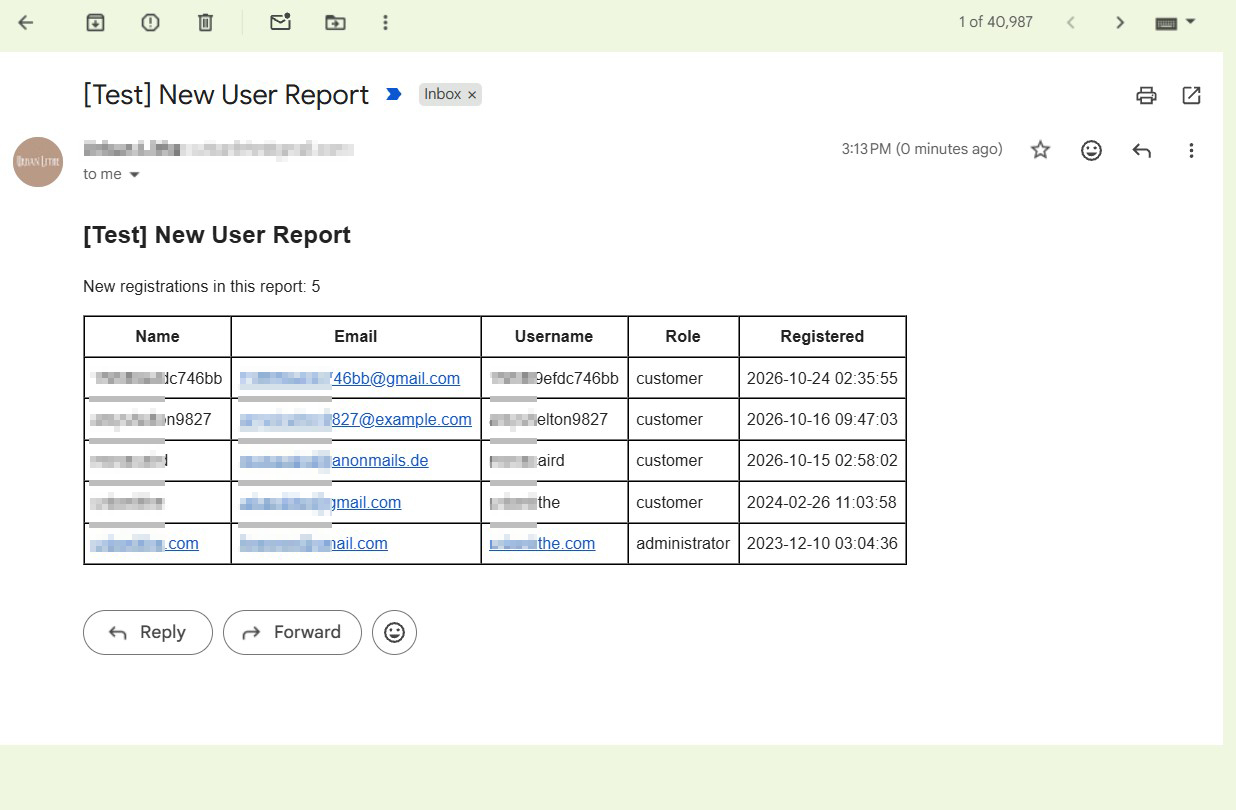Click the '1 of 40,987' message counter

(x=995, y=22)
